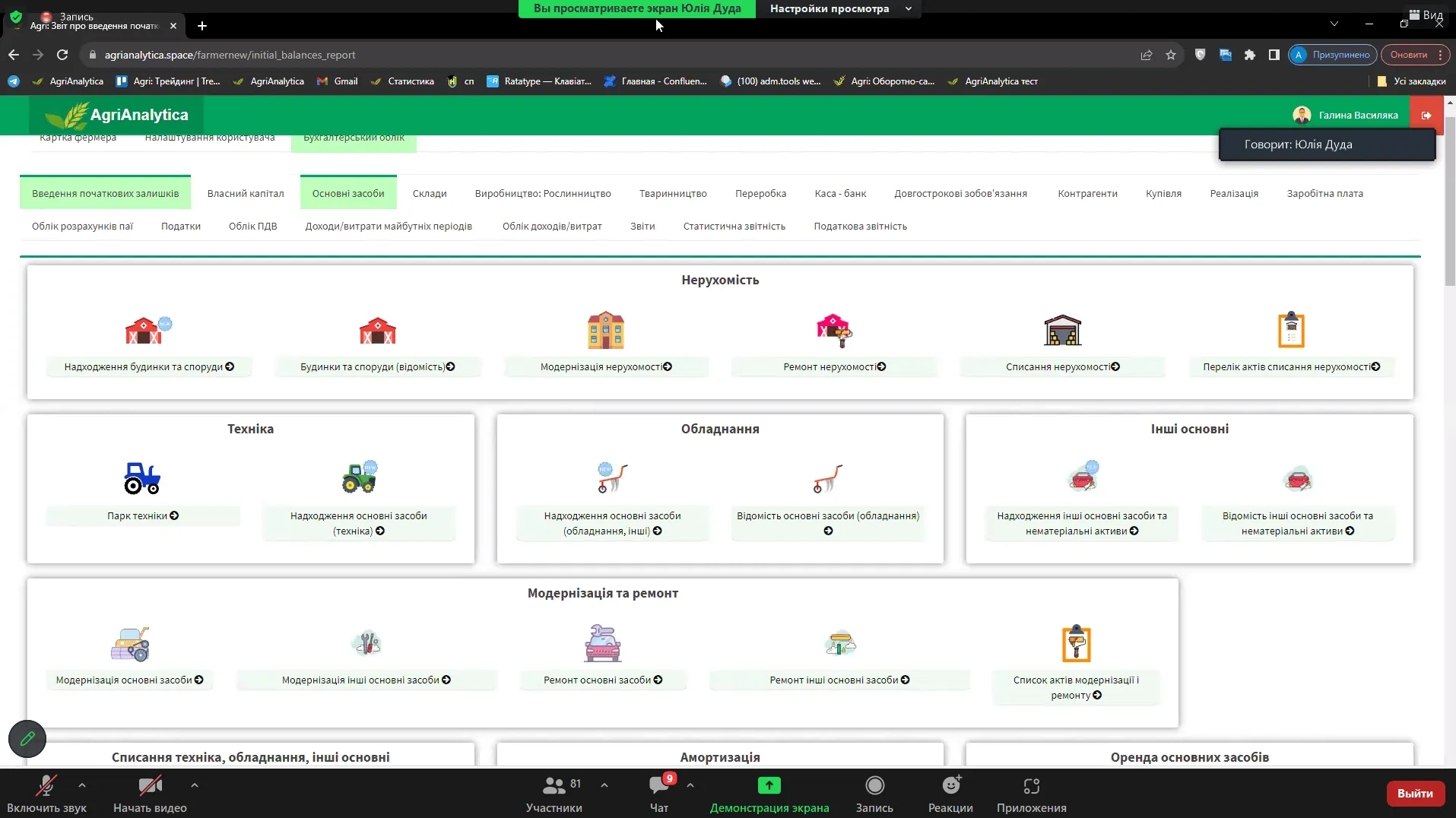Viewport: 1456px width, 818px height.
Task: Open the Будинки та споруди (відомість) link
Action: (377, 367)
